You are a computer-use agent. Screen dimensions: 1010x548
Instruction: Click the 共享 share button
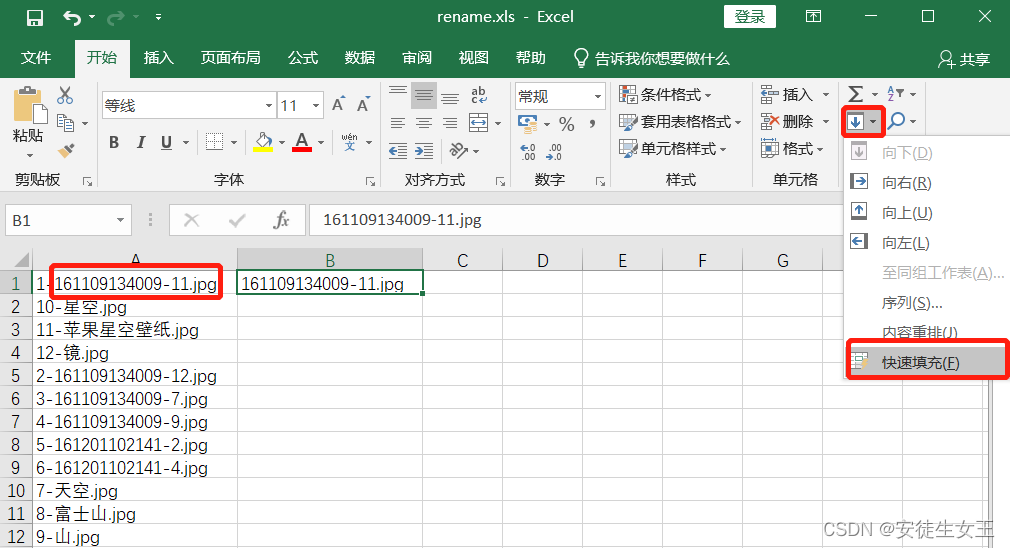click(x=964, y=59)
